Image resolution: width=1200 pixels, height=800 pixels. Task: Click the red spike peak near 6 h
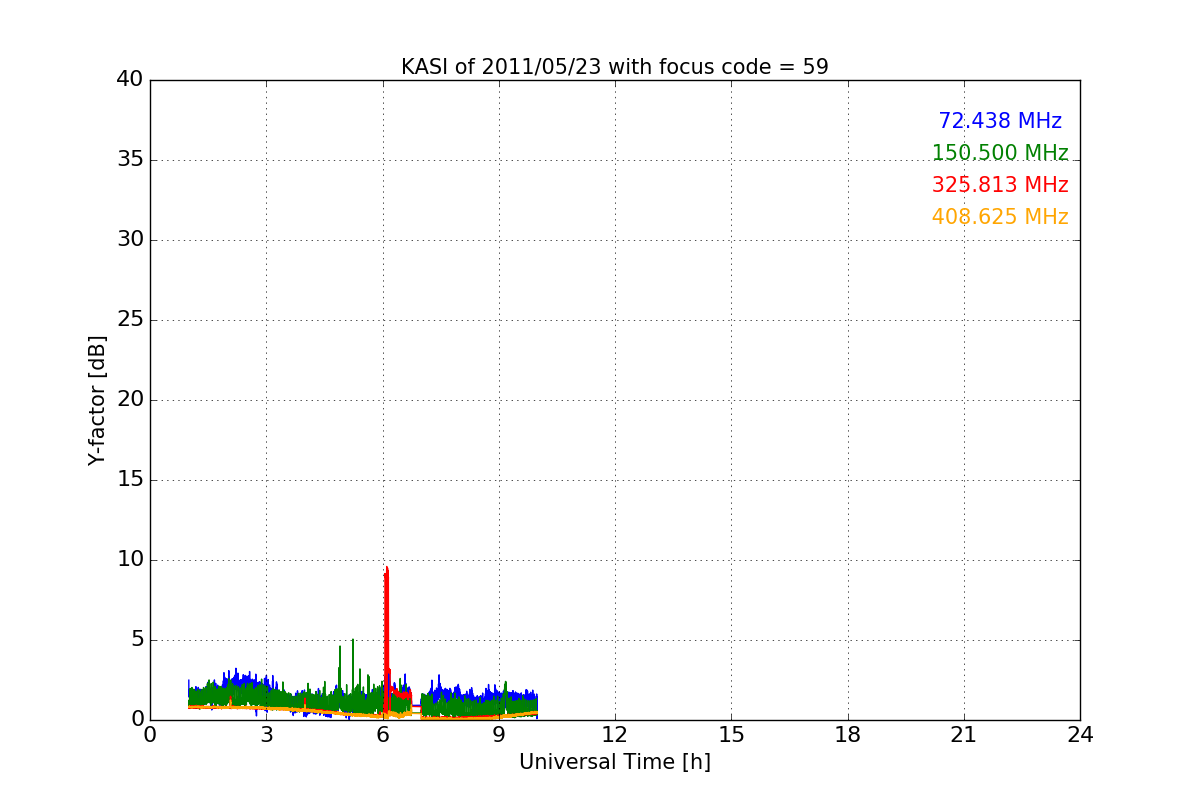(x=386, y=568)
